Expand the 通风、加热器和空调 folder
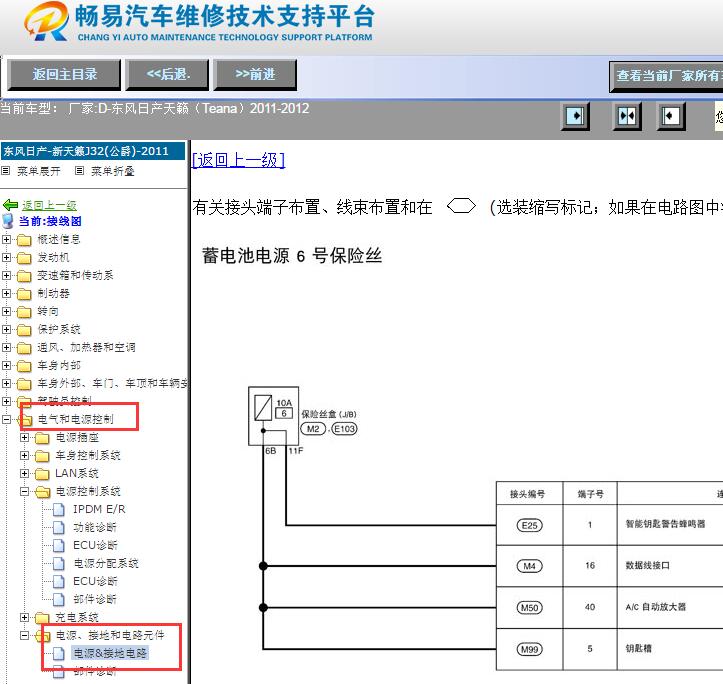The width and height of the screenshot is (723, 684). click(x=6, y=347)
